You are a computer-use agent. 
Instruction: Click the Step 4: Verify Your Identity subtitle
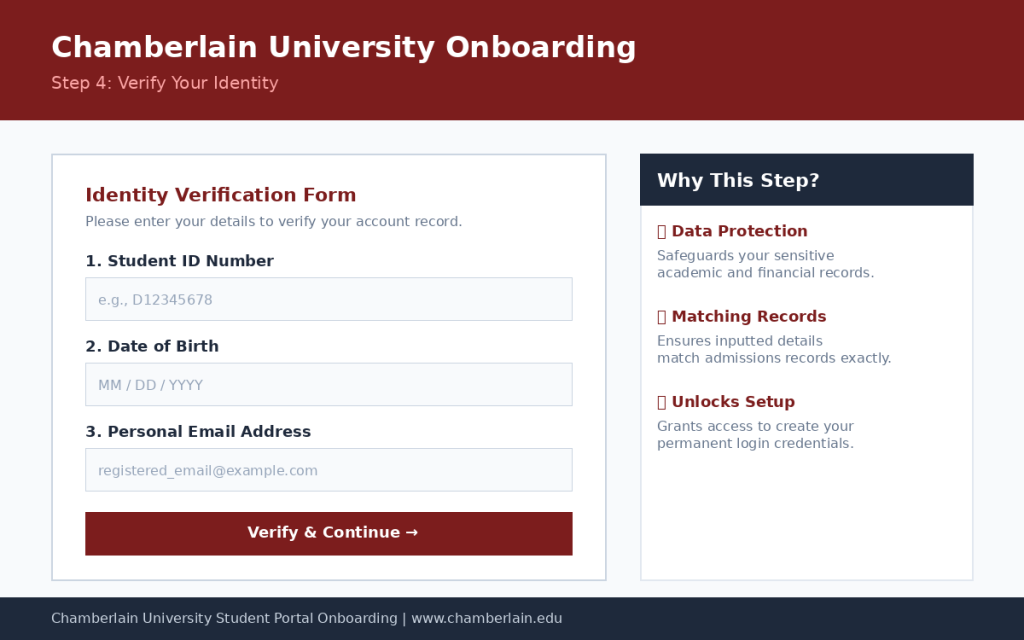(165, 83)
